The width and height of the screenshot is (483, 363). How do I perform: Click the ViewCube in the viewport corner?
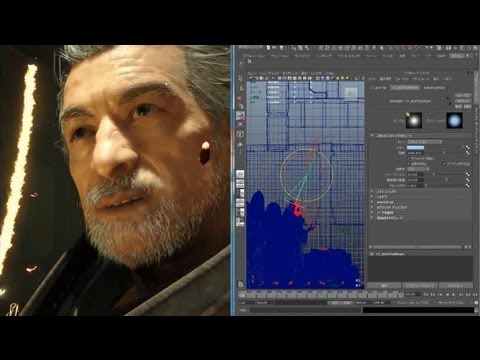point(351,94)
